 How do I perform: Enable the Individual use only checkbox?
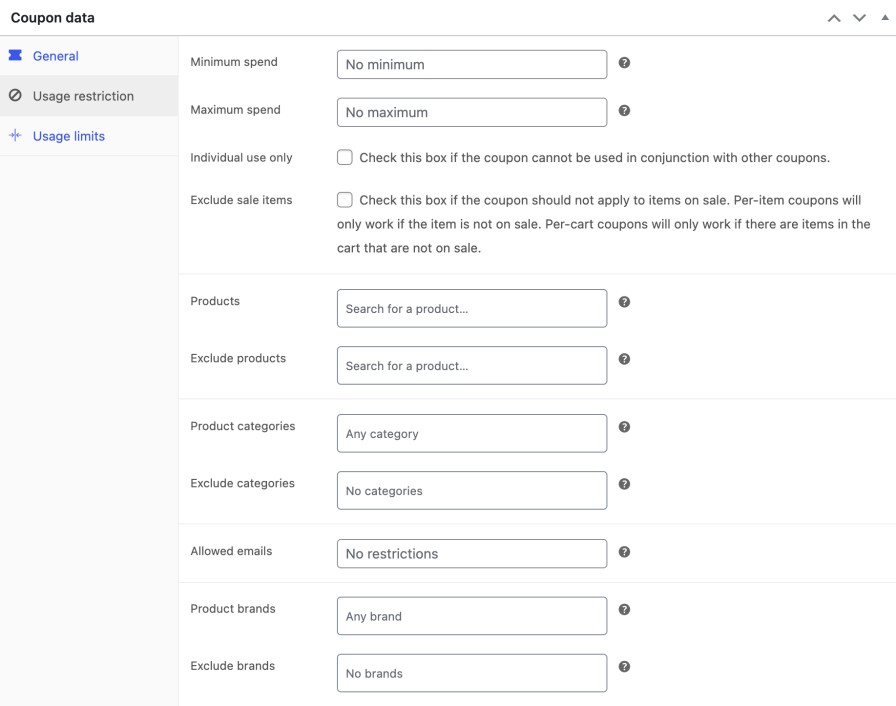click(345, 157)
